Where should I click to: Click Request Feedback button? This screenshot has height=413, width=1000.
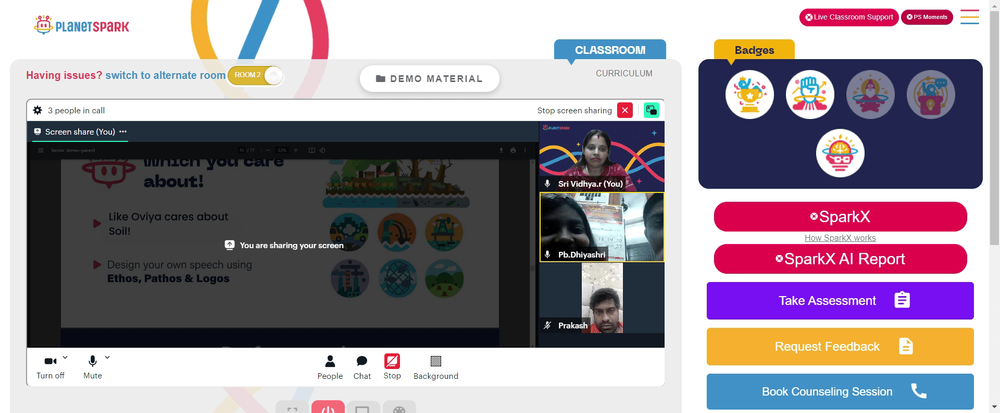(x=840, y=346)
